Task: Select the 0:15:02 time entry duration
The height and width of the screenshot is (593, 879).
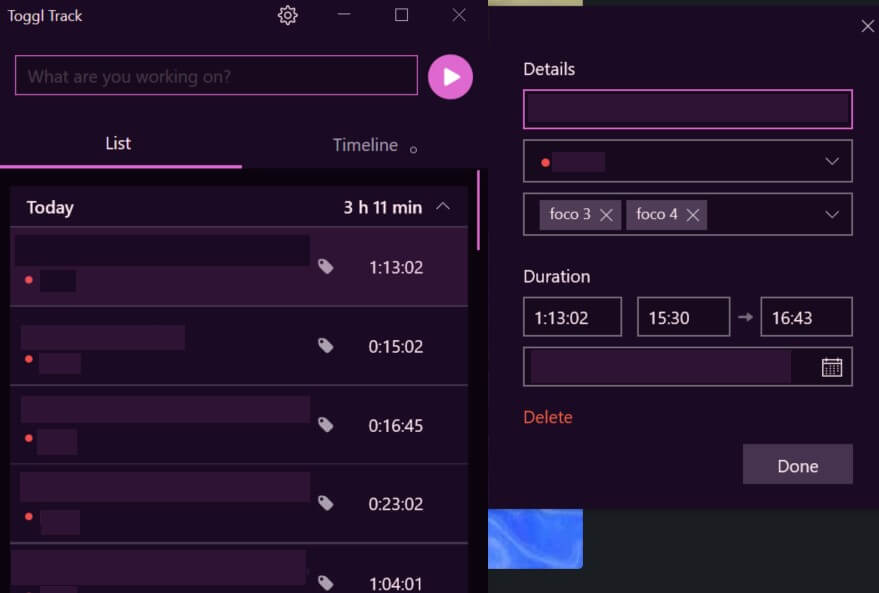Action: (396, 346)
